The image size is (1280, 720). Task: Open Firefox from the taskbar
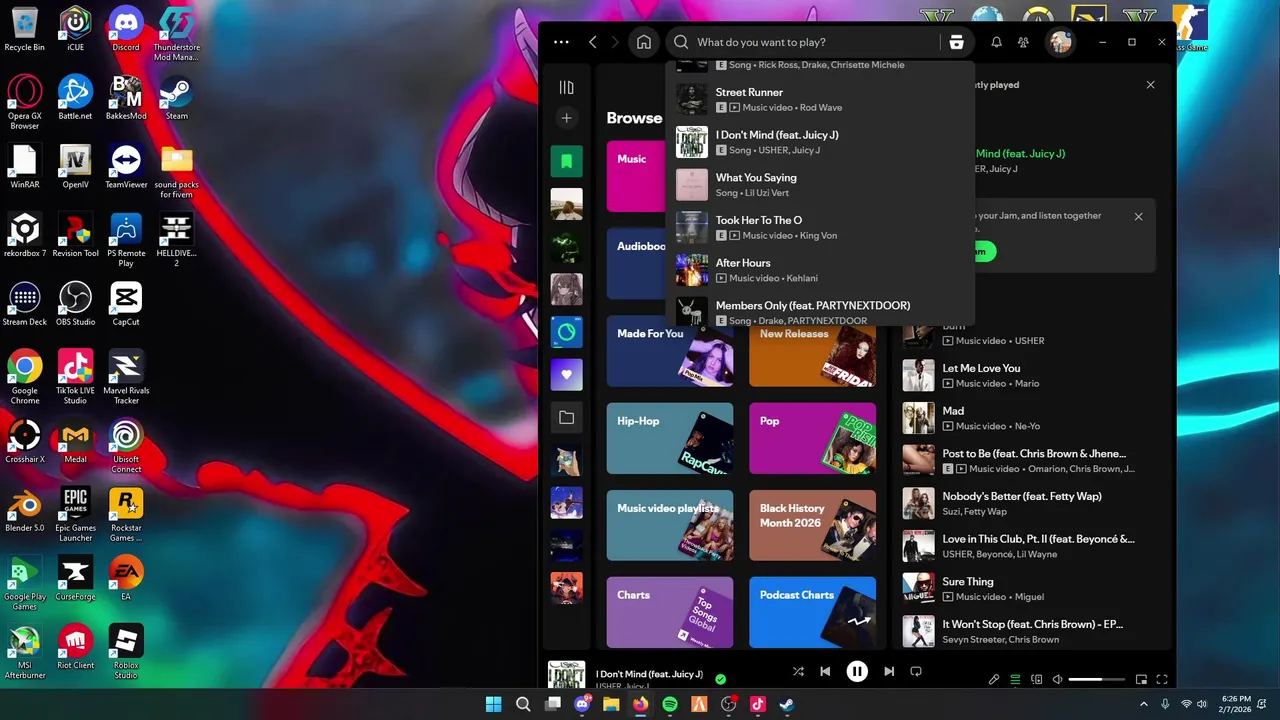[640, 704]
